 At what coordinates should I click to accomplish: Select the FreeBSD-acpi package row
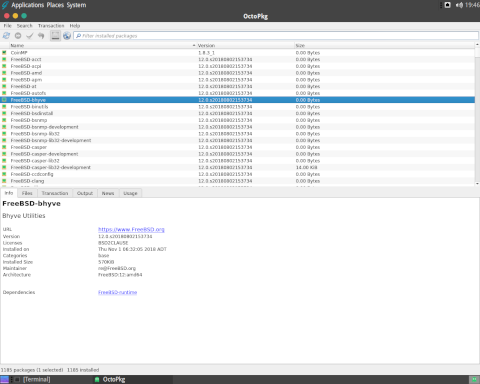[x=237, y=66]
